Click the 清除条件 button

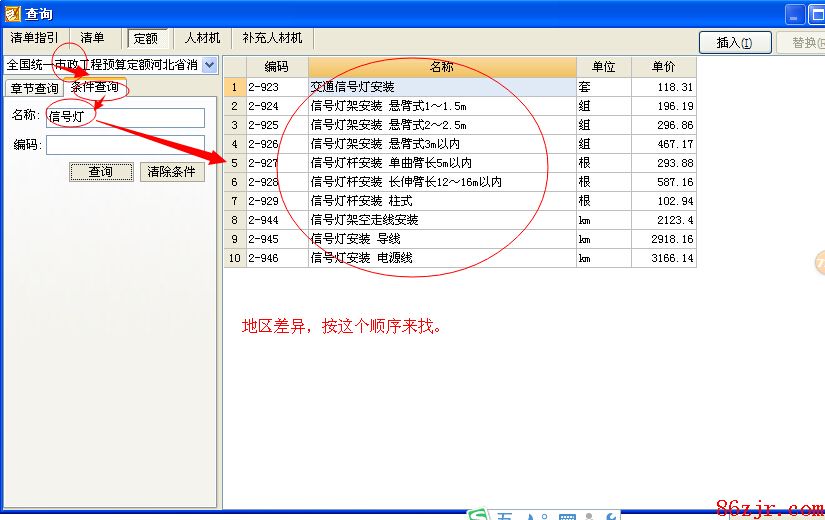[x=172, y=172]
